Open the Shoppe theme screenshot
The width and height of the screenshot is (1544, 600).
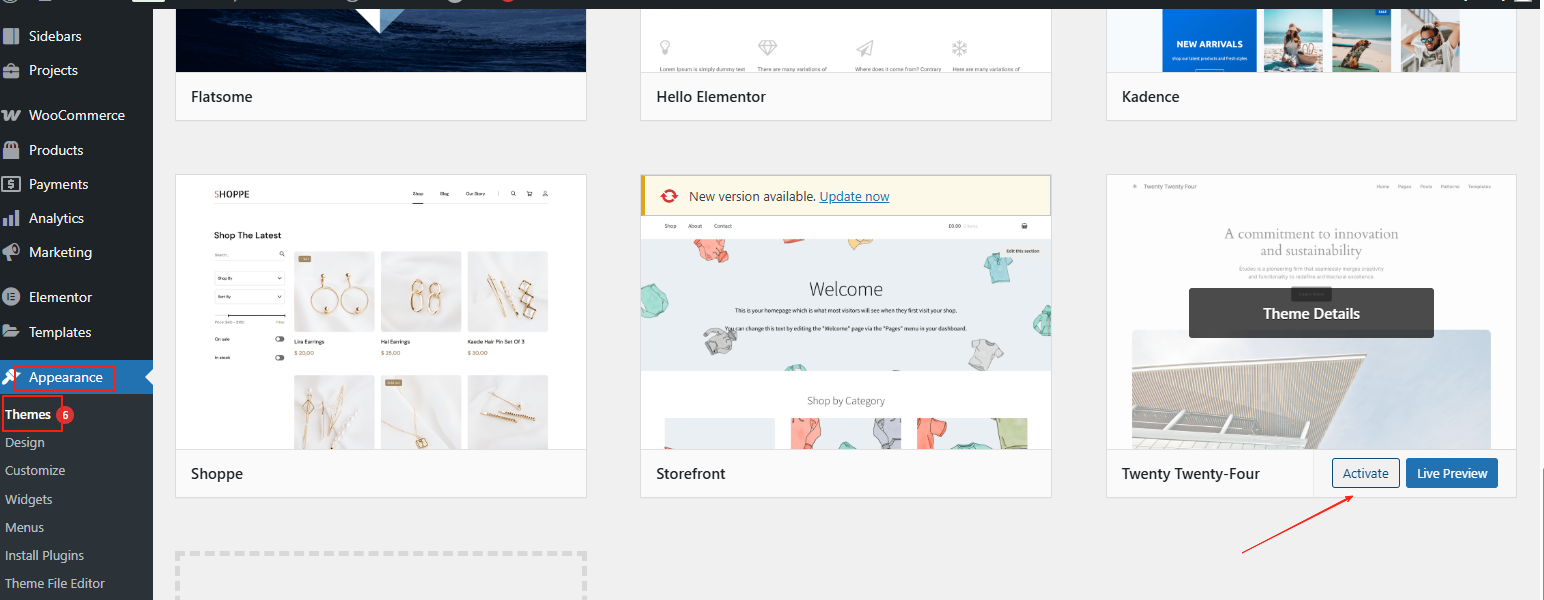click(381, 312)
